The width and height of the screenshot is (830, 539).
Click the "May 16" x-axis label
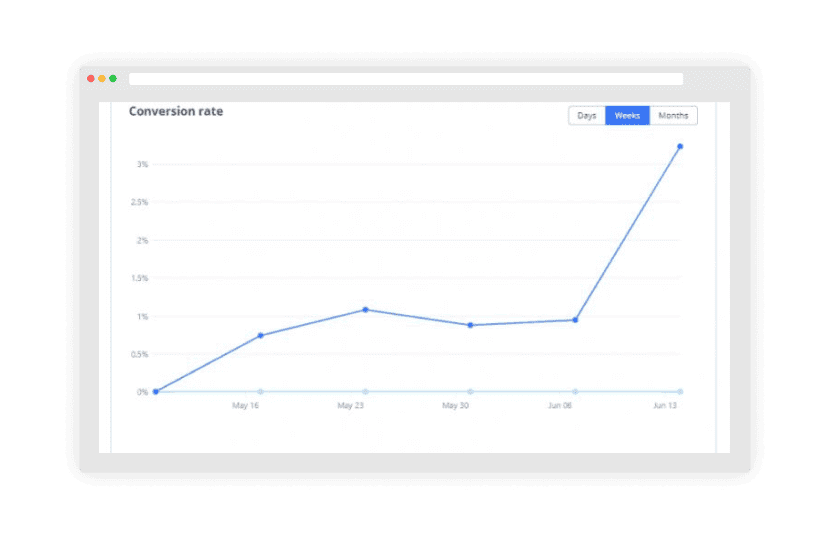(245, 406)
